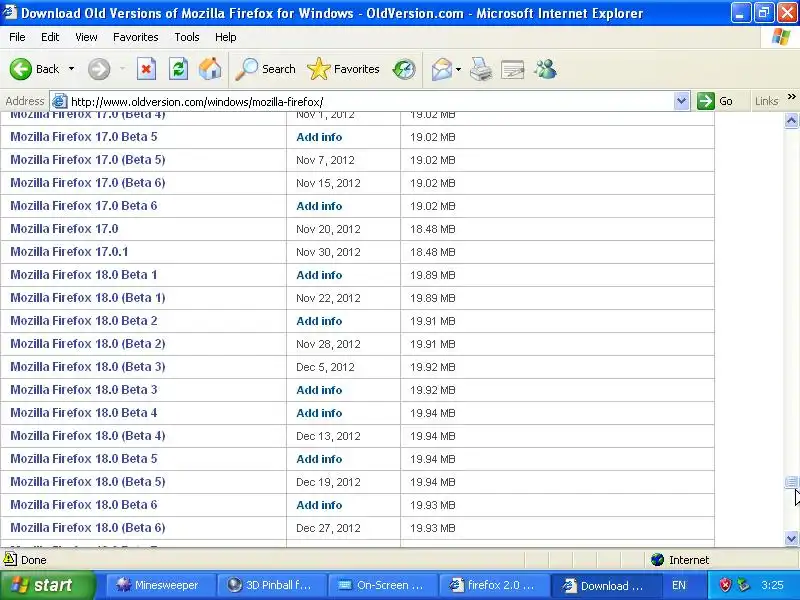
Task: Expand the Mail dropdown arrow
Action: click(458, 69)
